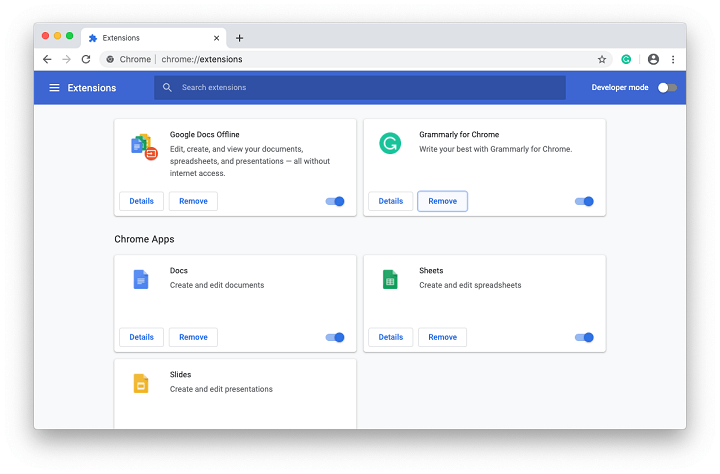The image size is (720, 474).
Task: Click the Extensions header title
Action: 92,88
